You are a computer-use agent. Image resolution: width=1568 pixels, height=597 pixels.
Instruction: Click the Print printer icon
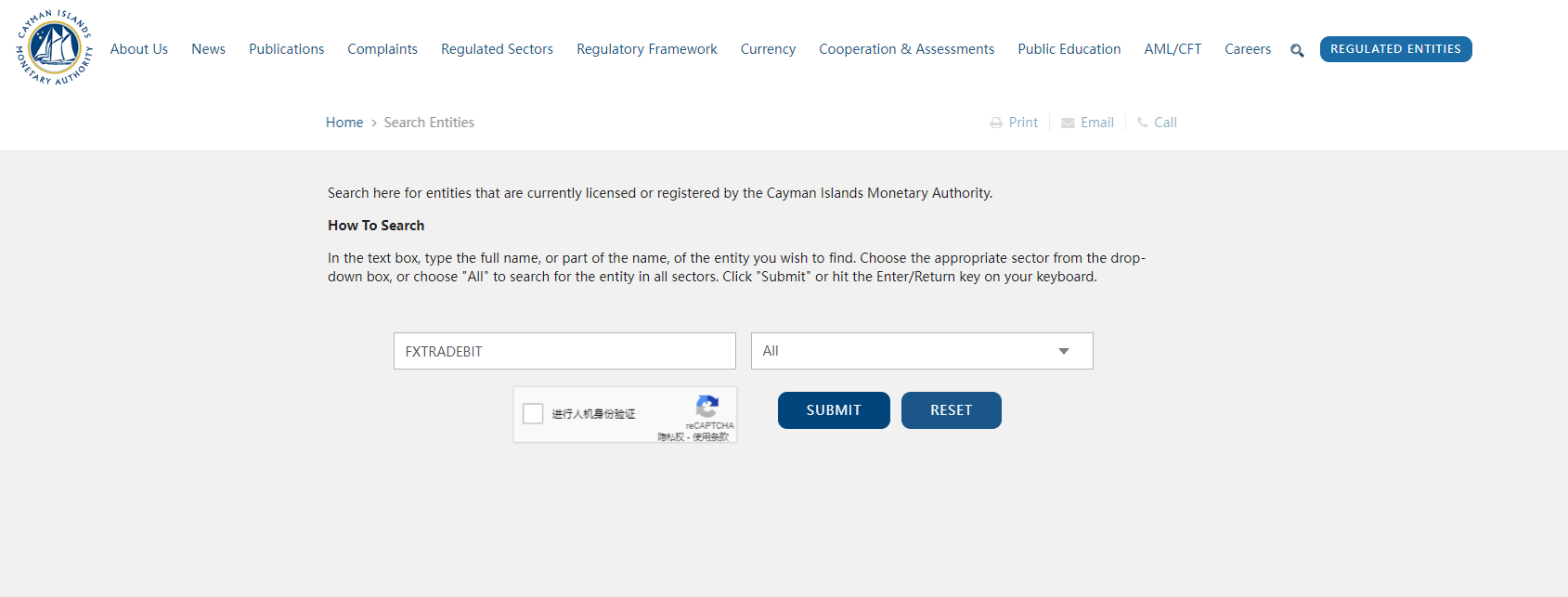point(996,123)
